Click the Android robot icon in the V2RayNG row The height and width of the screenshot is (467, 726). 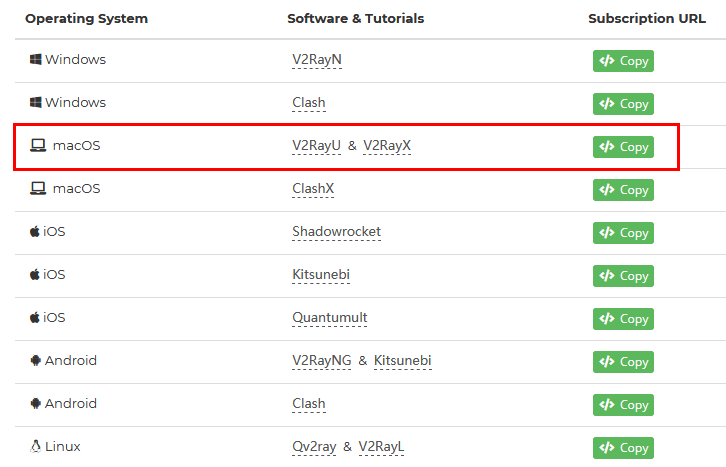coord(35,361)
